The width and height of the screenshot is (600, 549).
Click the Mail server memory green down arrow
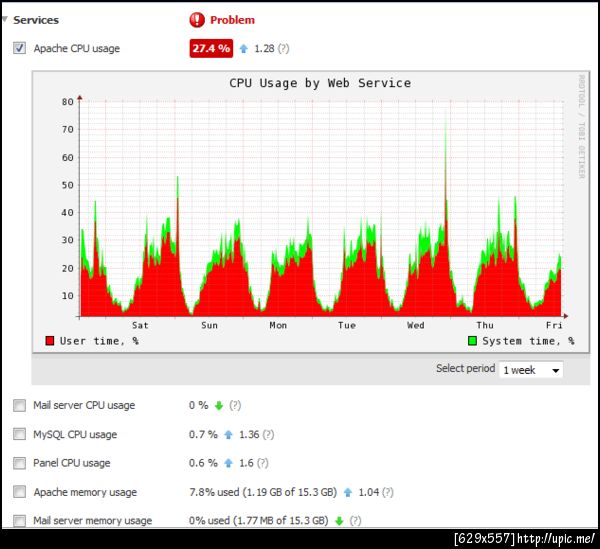coord(339,521)
